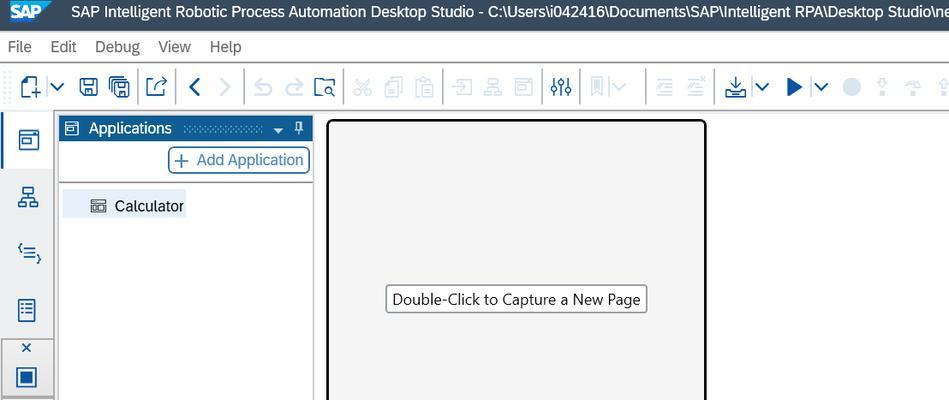This screenshot has height=400, width=949.
Task: Navigate back with the left chevron
Action: (194, 87)
